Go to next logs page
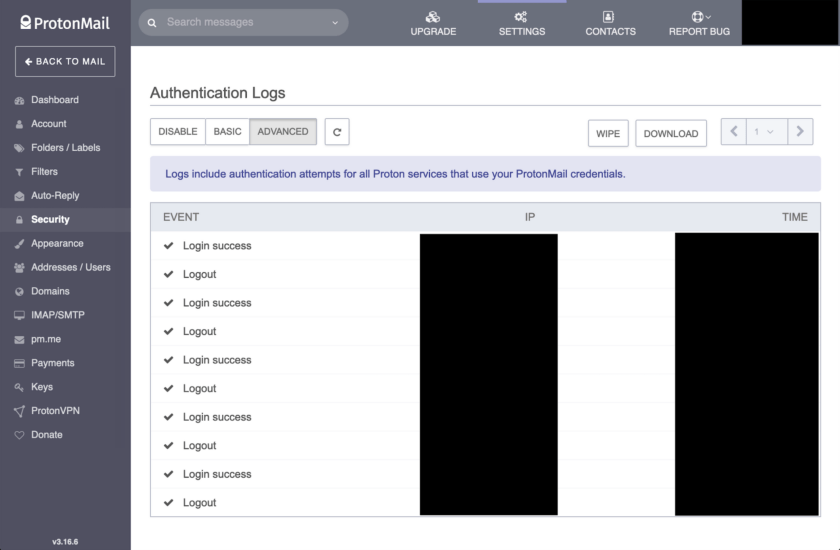840x550 pixels. click(x=800, y=132)
